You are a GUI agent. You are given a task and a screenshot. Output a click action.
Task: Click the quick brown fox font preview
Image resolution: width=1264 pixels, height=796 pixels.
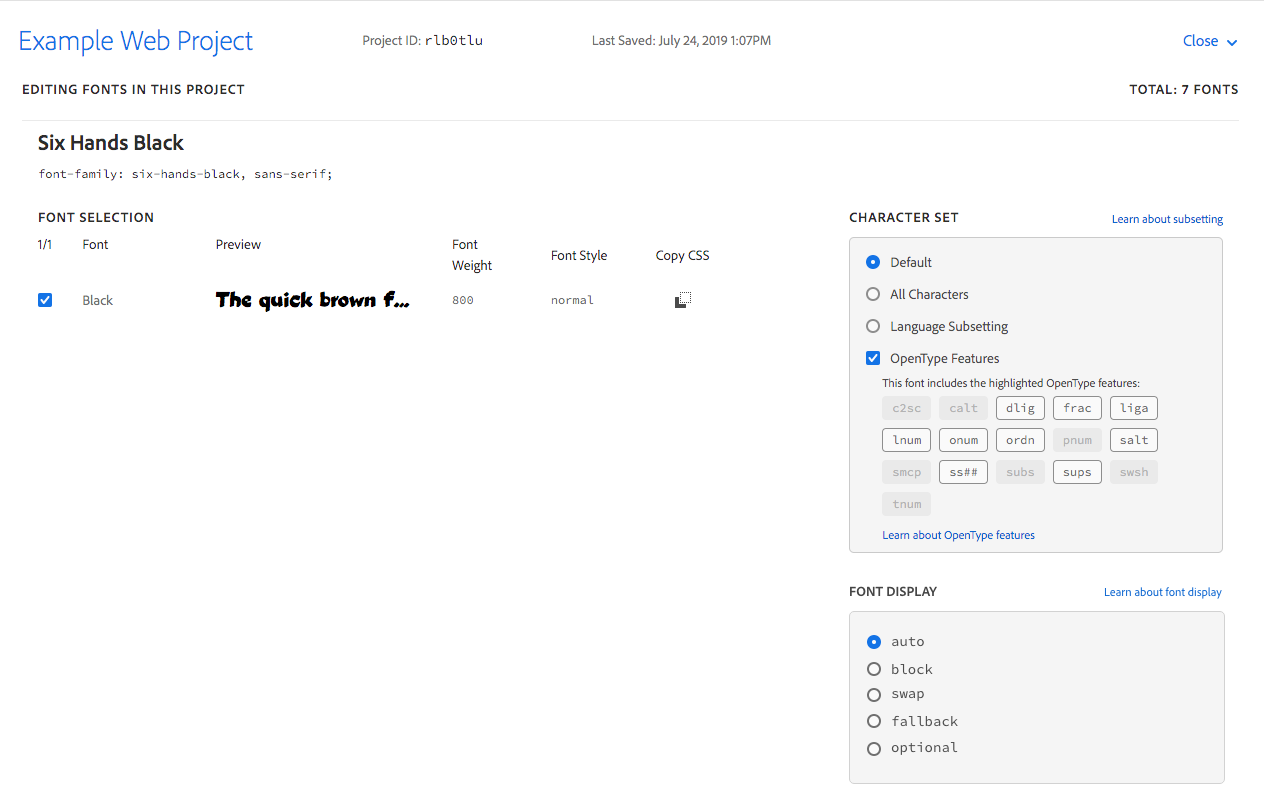click(x=312, y=298)
